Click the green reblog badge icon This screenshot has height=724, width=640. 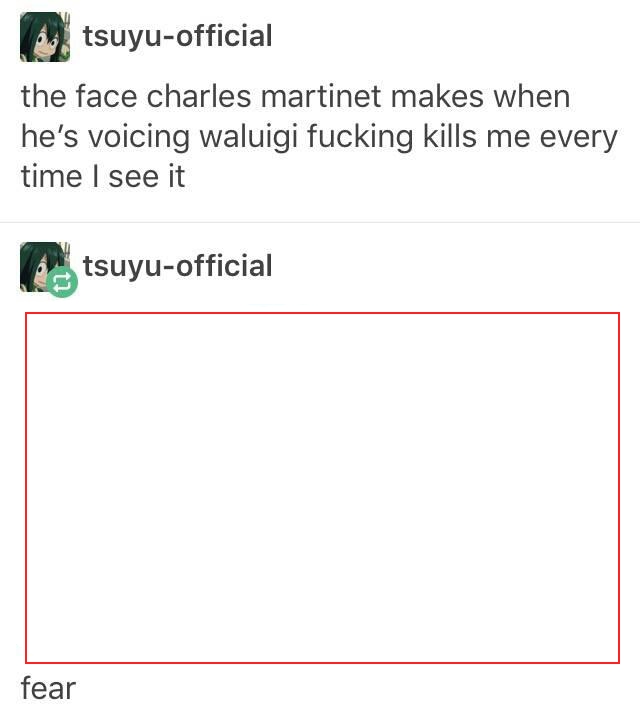coord(62,282)
